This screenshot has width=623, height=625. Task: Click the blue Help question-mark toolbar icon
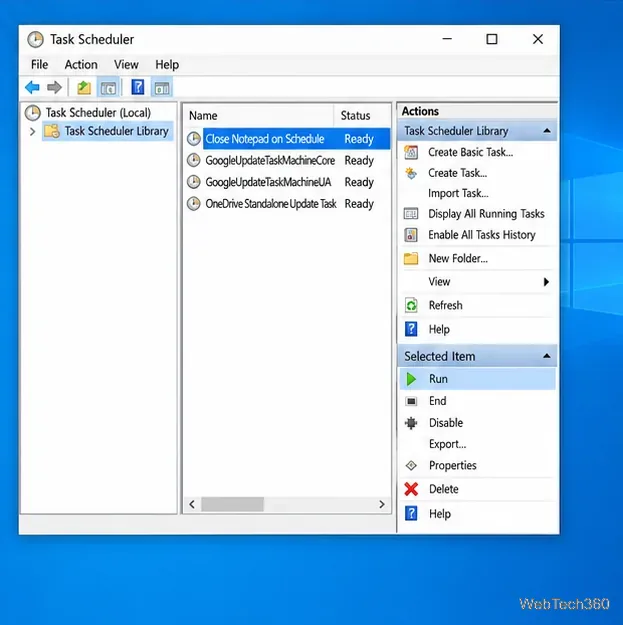[x=138, y=87]
